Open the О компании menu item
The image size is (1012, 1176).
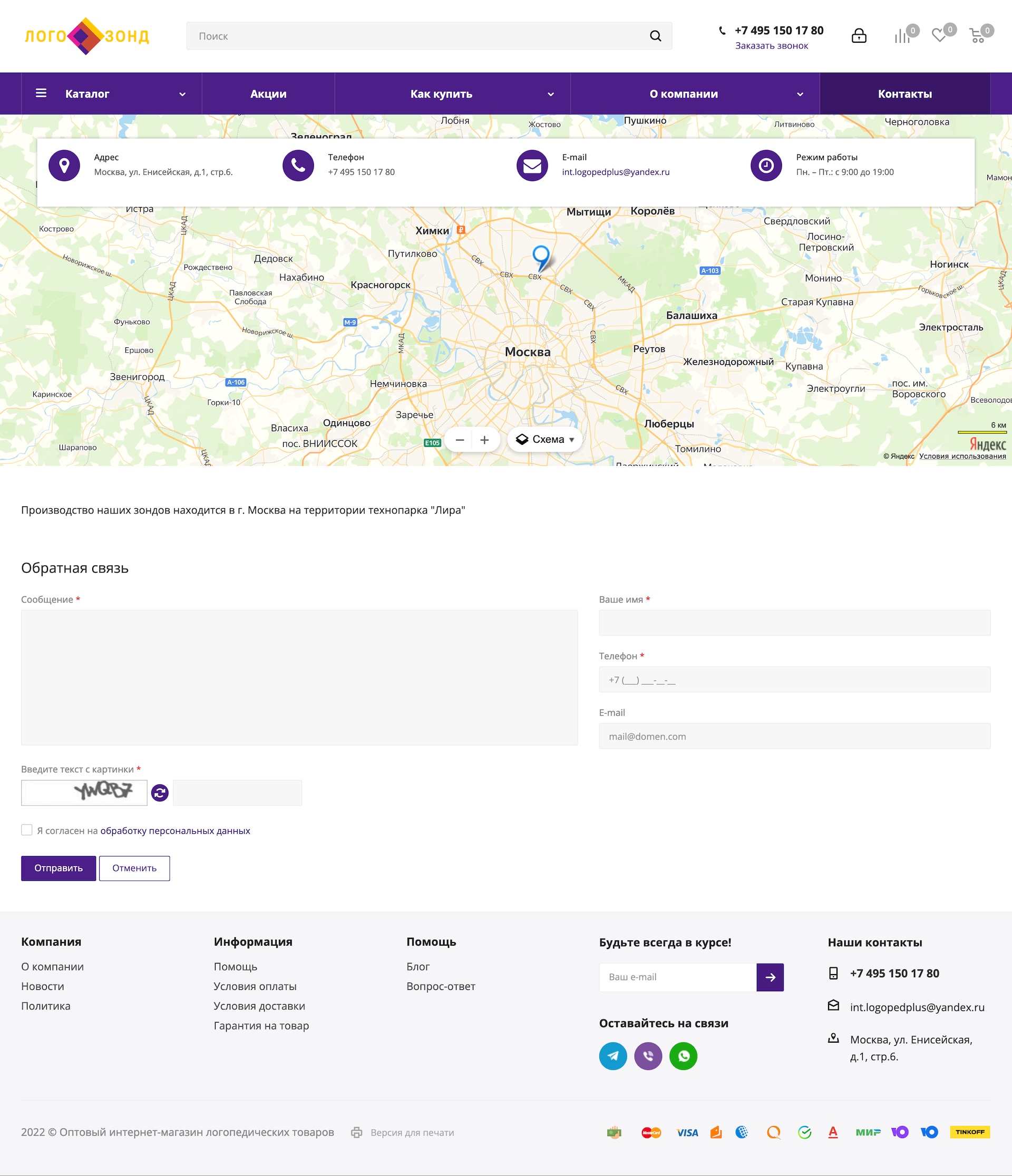tap(684, 94)
